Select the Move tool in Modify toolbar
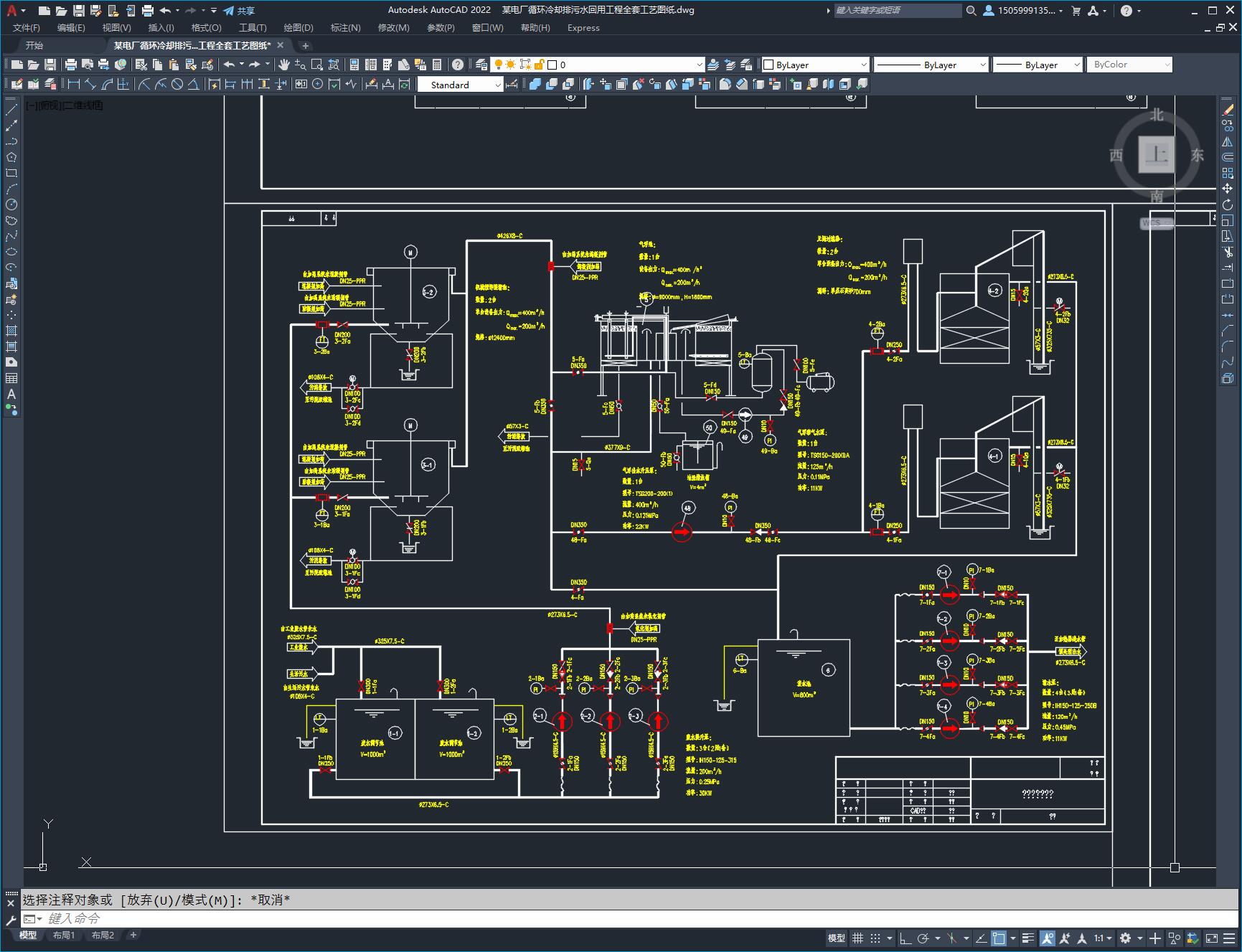Image resolution: width=1242 pixels, height=952 pixels. coord(1228,189)
